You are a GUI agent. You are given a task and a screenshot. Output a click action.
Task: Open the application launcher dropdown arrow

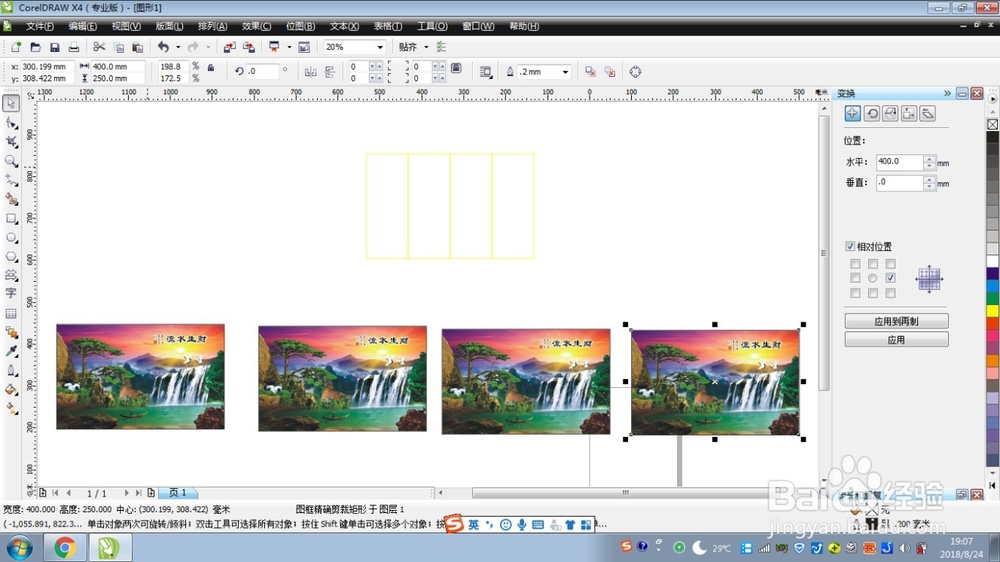289,47
